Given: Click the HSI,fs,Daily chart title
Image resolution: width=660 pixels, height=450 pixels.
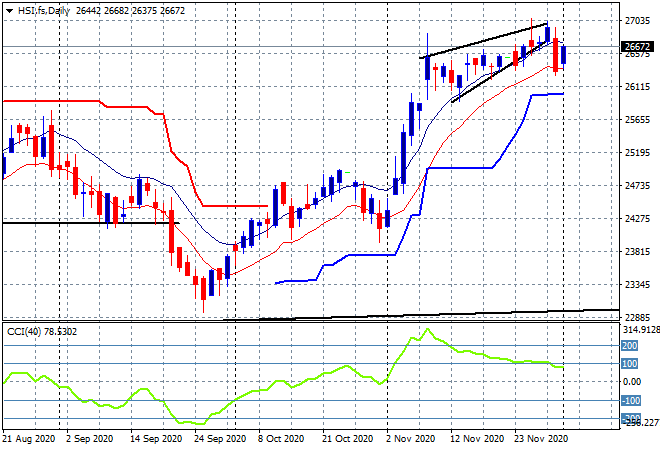Looking at the screenshot, I should click(44, 11).
